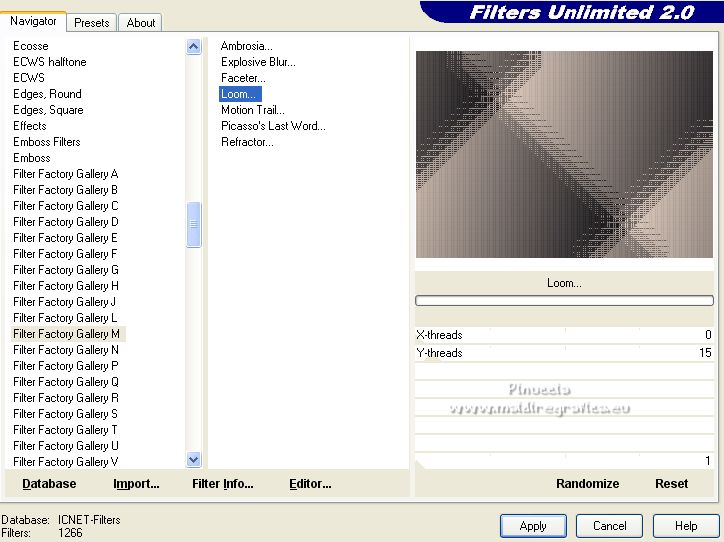
Task: Select Filter Factory Gallery C
Action: click(66, 206)
